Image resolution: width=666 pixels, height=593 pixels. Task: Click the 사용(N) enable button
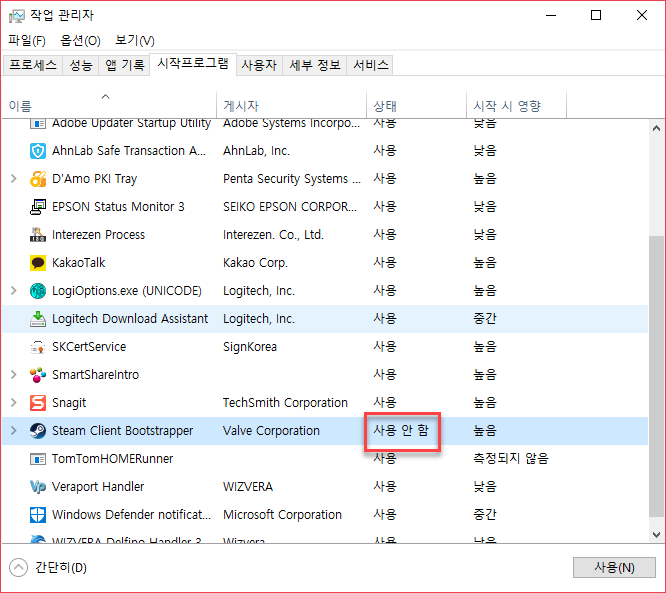(614, 568)
